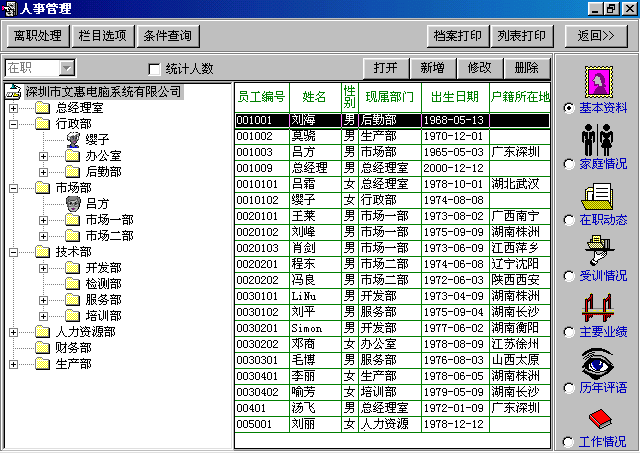Click the face avatar icon beside 吕方
The height and width of the screenshot is (453, 640).
(x=73, y=203)
